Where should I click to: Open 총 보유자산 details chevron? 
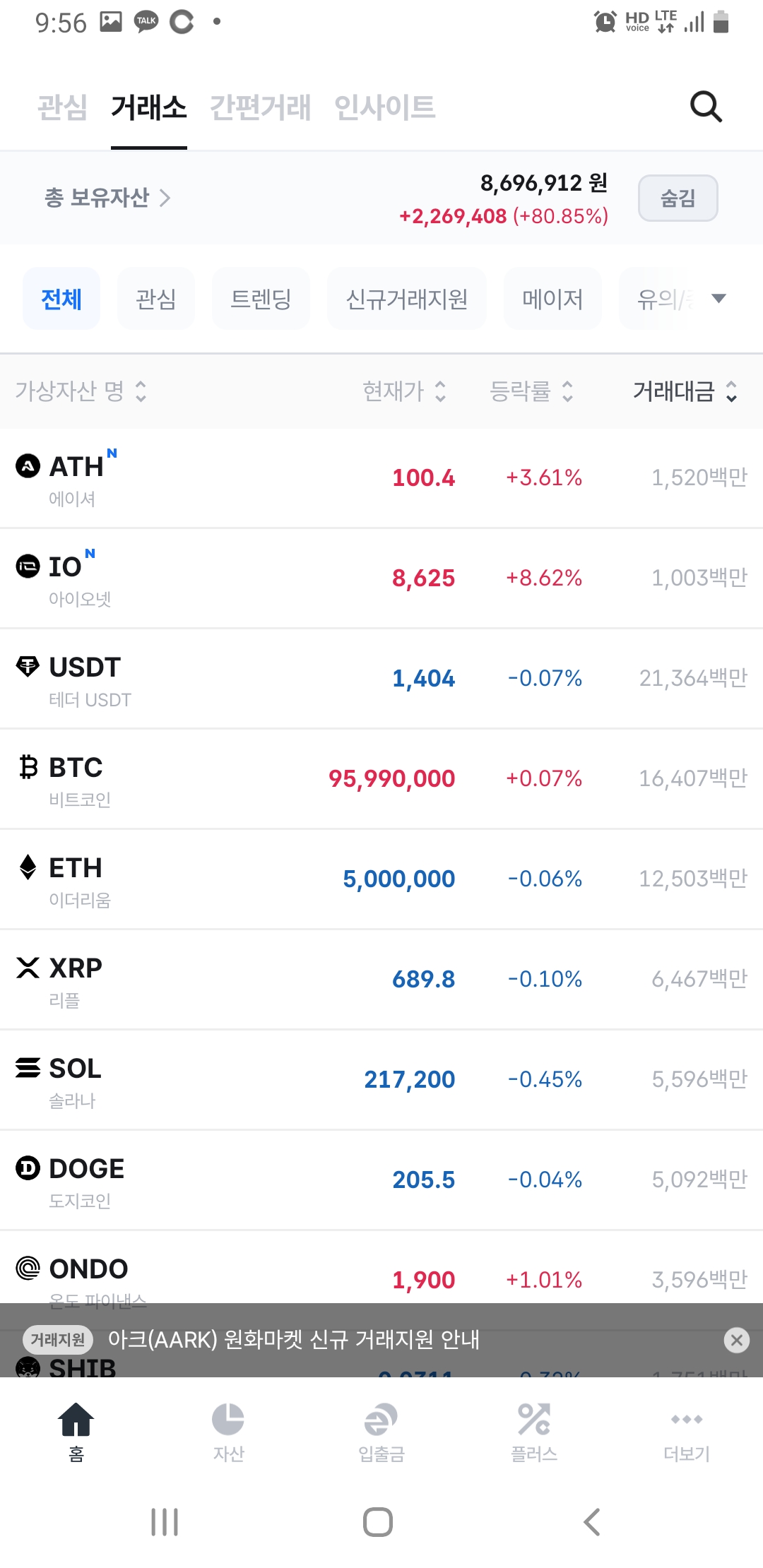(x=165, y=198)
